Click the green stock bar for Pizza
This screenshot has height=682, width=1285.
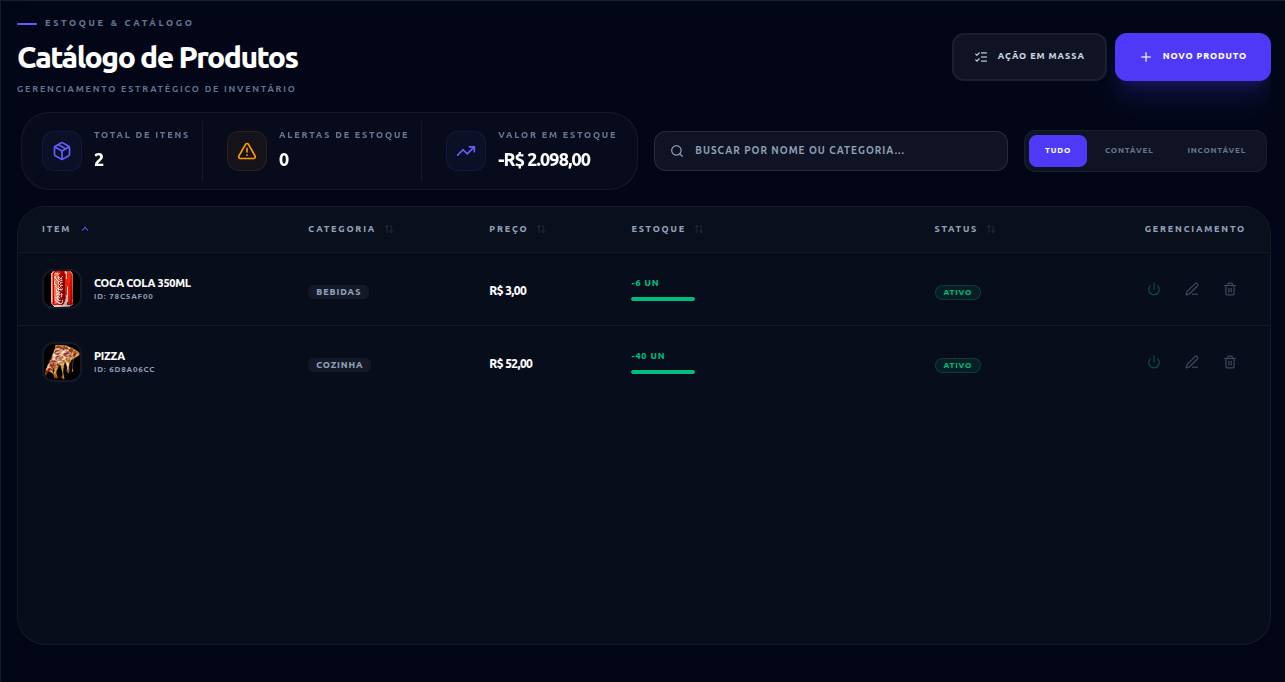[x=663, y=372]
